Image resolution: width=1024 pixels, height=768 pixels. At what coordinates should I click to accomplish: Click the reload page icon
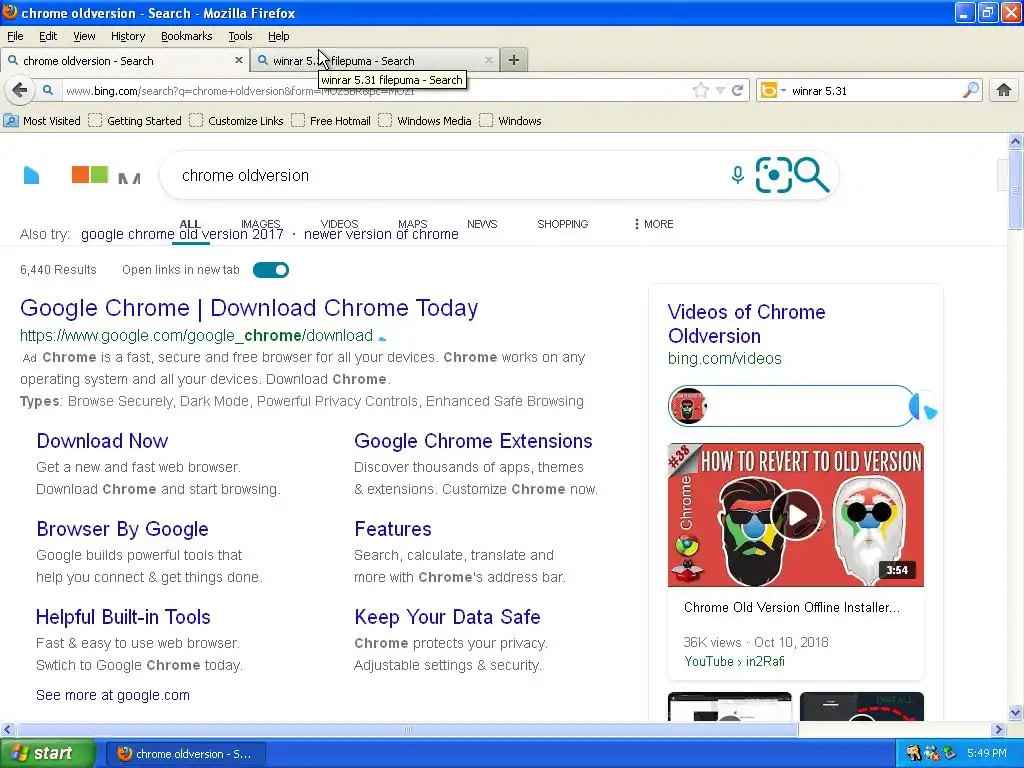[x=738, y=91]
